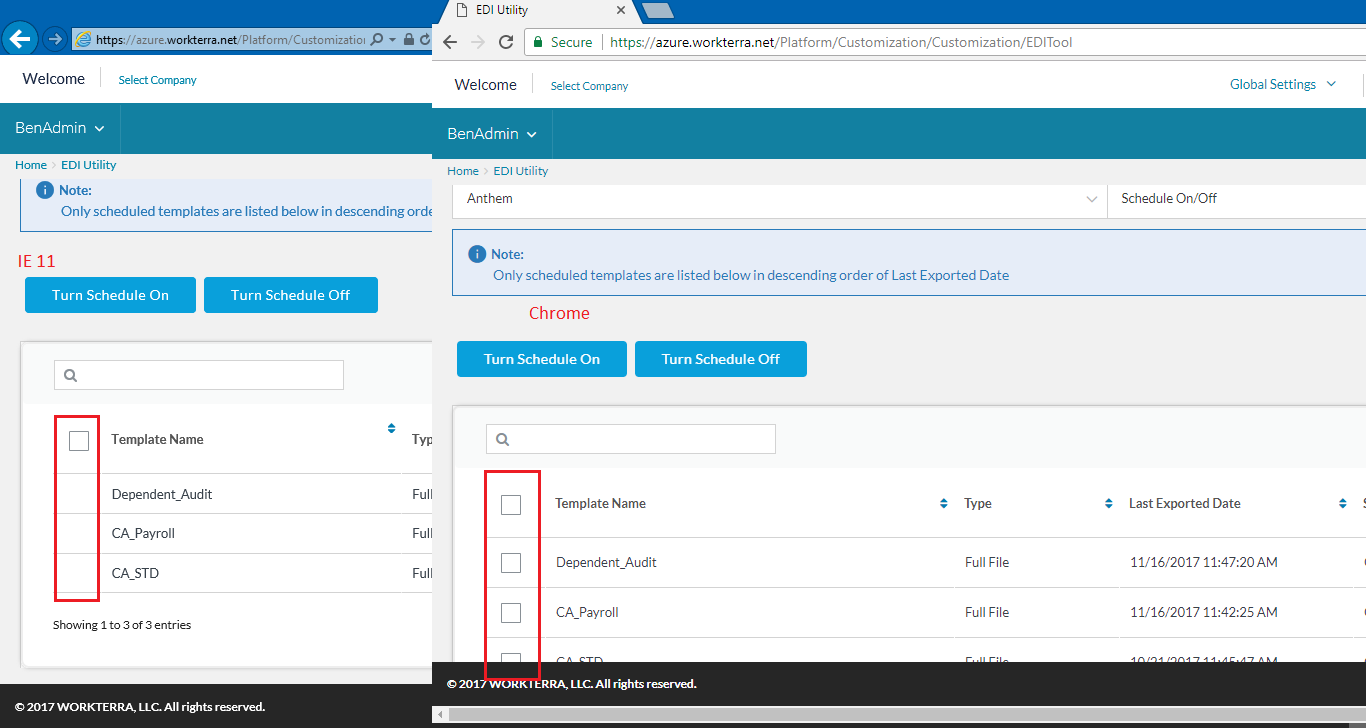The image size is (1366, 728).
Task: Click the Chrome back arrow
Action: (x=450, y=42)
